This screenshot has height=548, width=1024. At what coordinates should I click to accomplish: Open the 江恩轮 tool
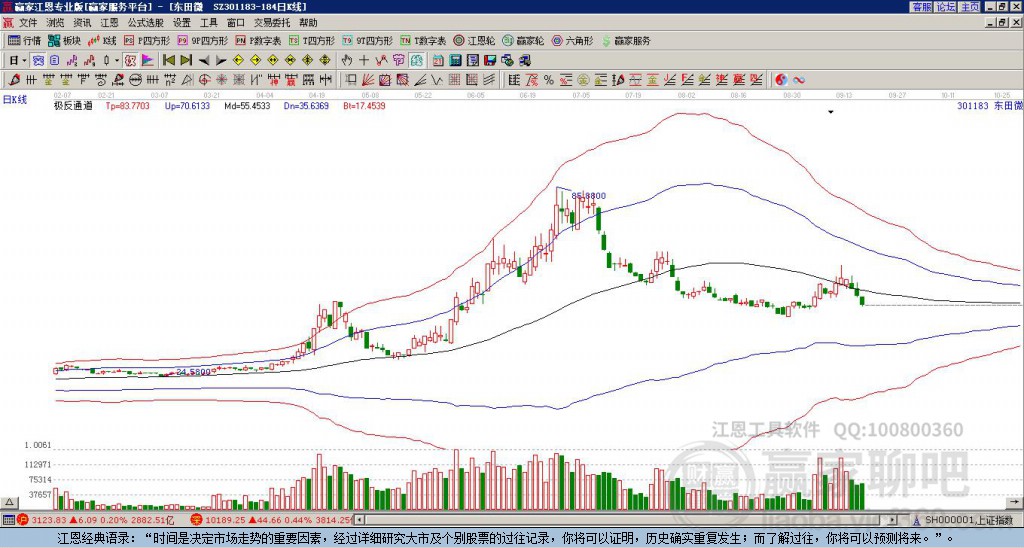[x=474, y=40]
